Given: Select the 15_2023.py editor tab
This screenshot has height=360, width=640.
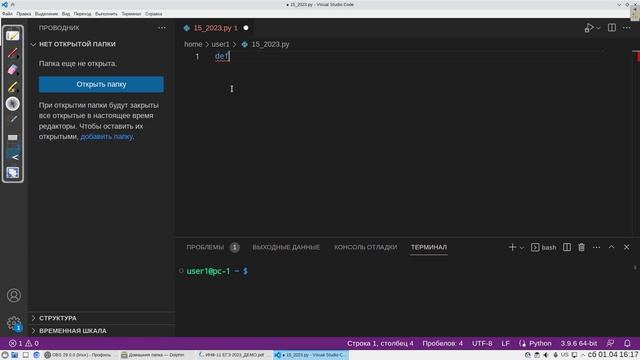Looking at the screenshot, I should pos(215,28).
